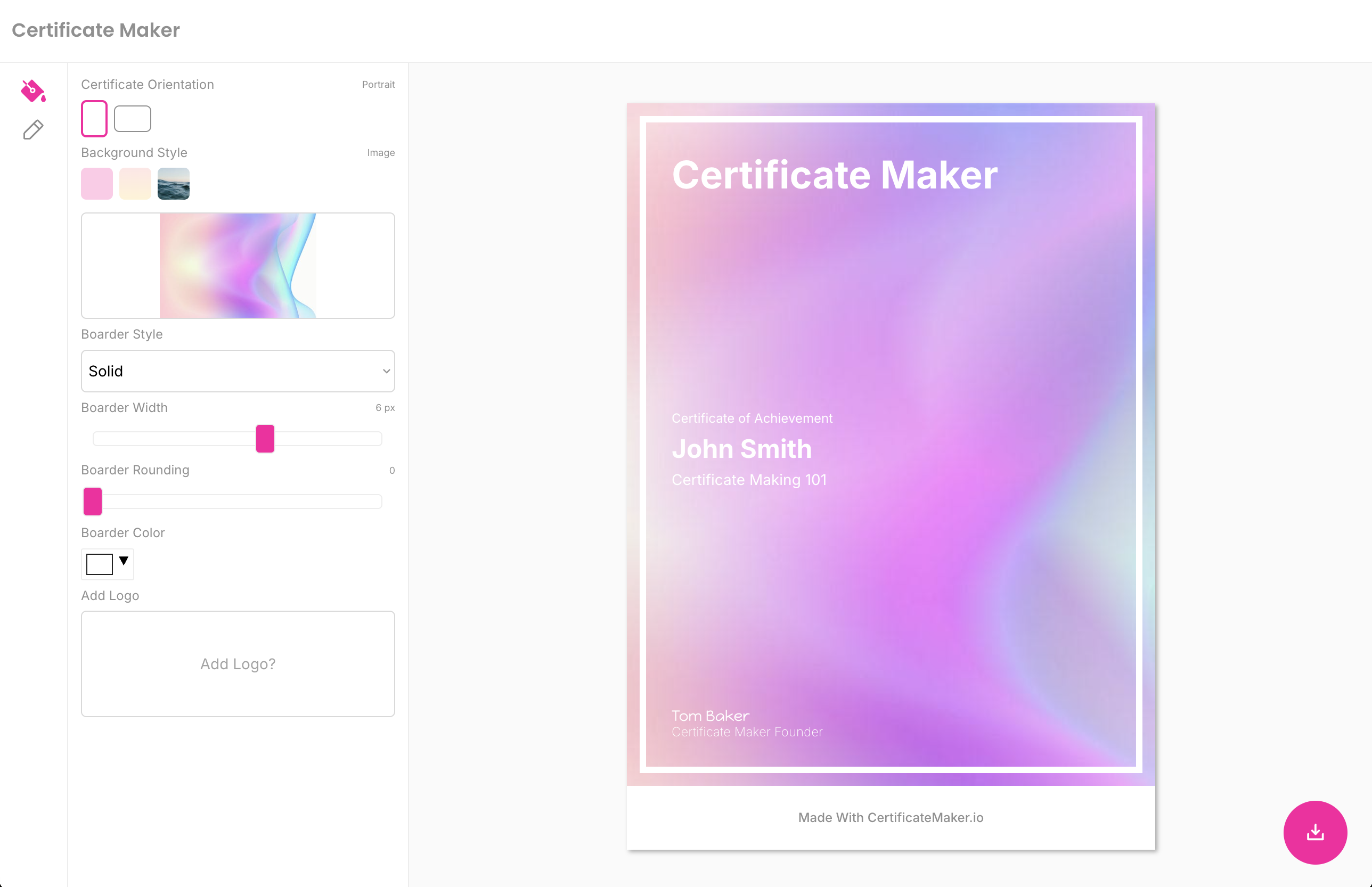Click the Certificate of Achievement text

pos(752,418)
